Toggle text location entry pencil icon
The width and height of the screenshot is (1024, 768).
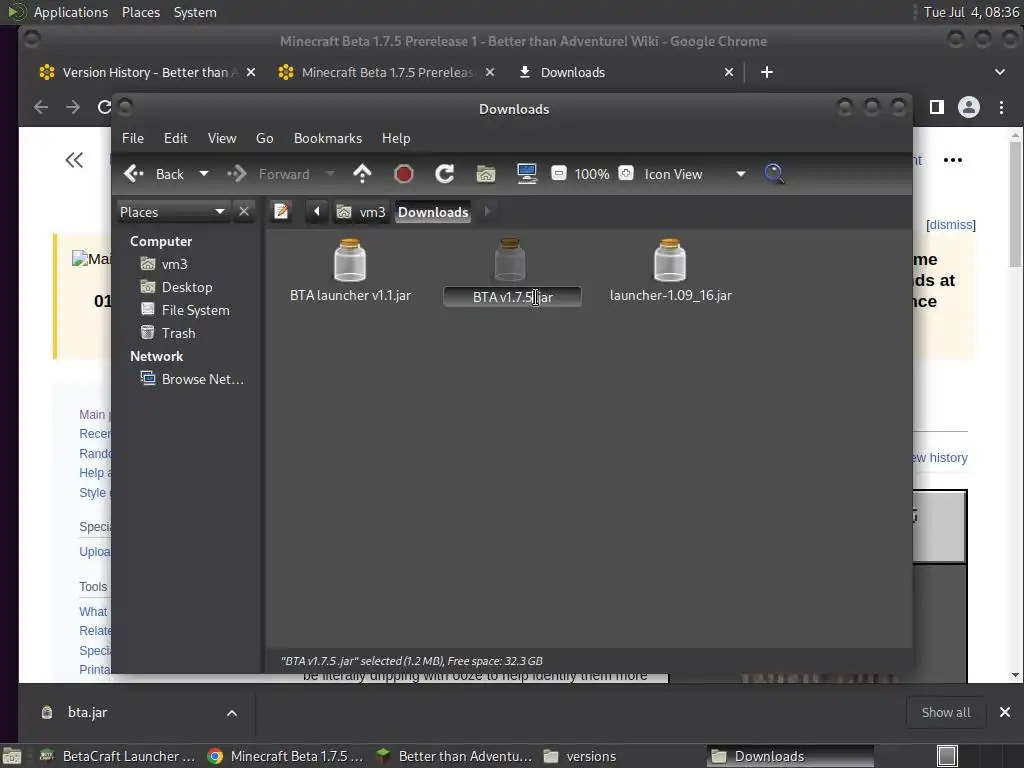(281, 212)
